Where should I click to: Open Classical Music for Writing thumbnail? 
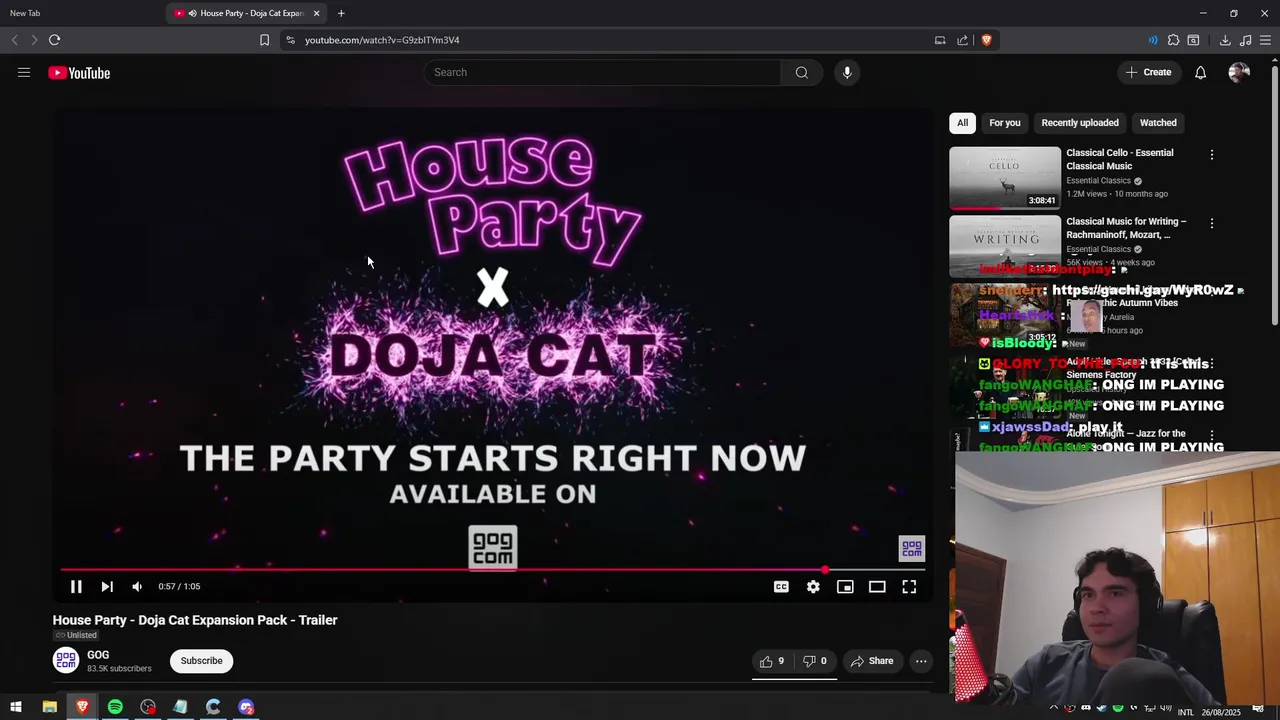[x=1005, y=246]
